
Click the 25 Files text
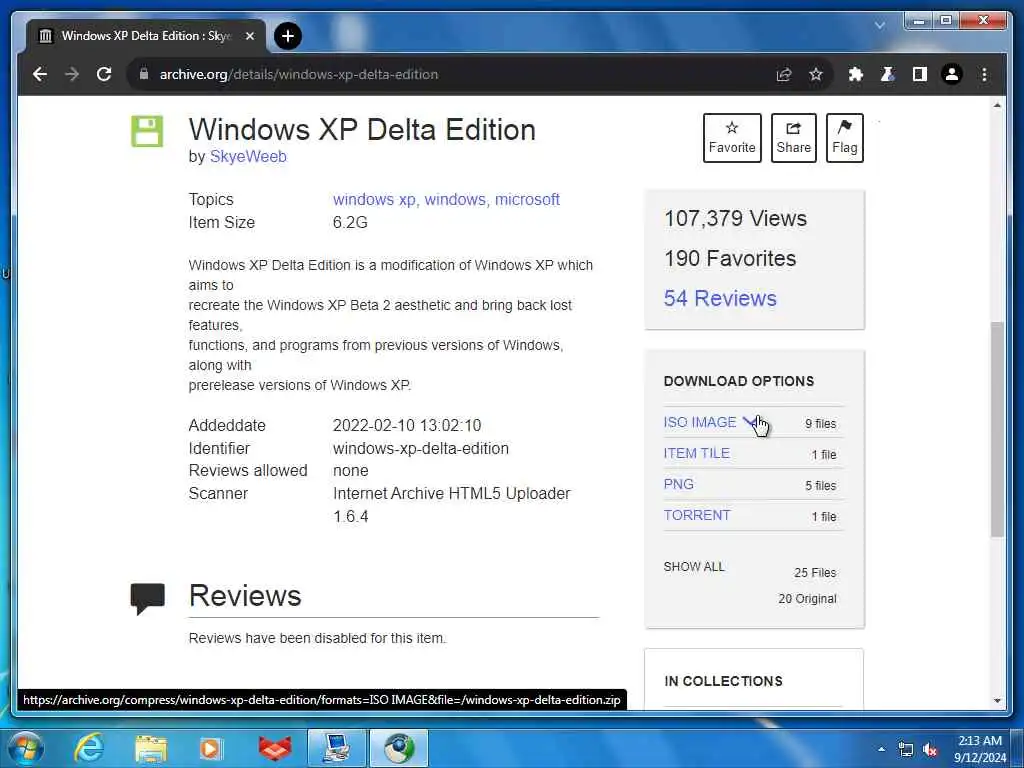pyautogui.click(x=815, y=573)
